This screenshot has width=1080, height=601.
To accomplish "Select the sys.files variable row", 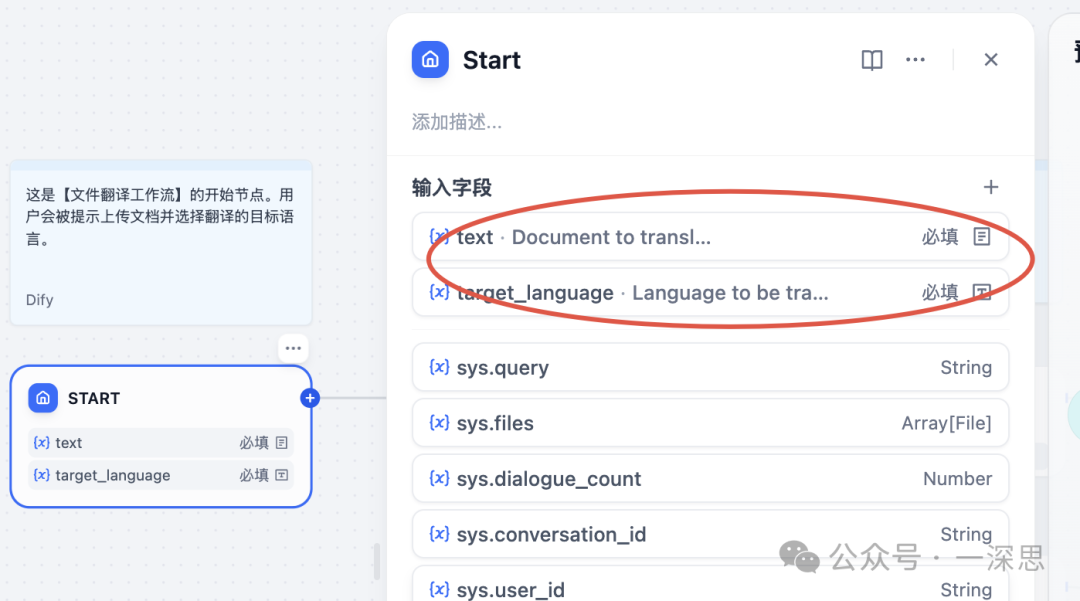I will pos(710,423).
